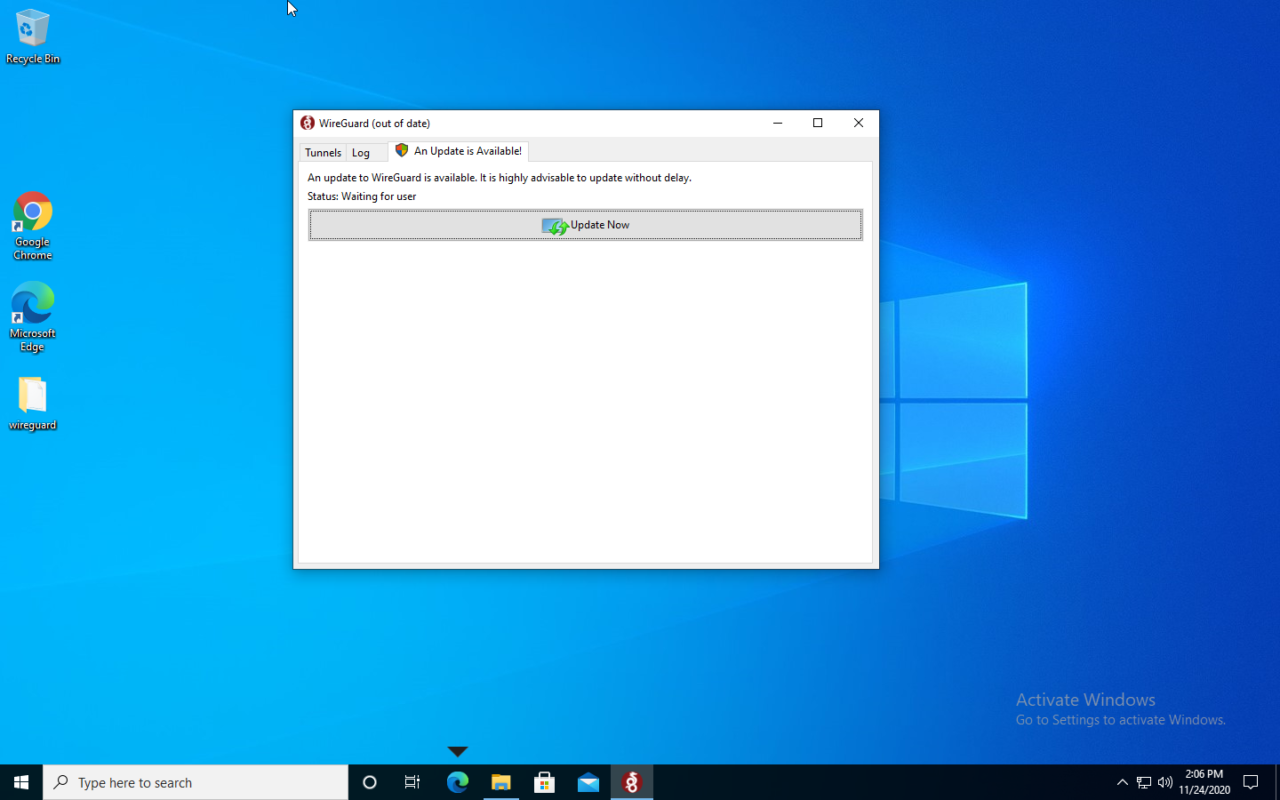Click the taskbar search box
This screenshot has width=1280, height=800.
coord(196,782)
